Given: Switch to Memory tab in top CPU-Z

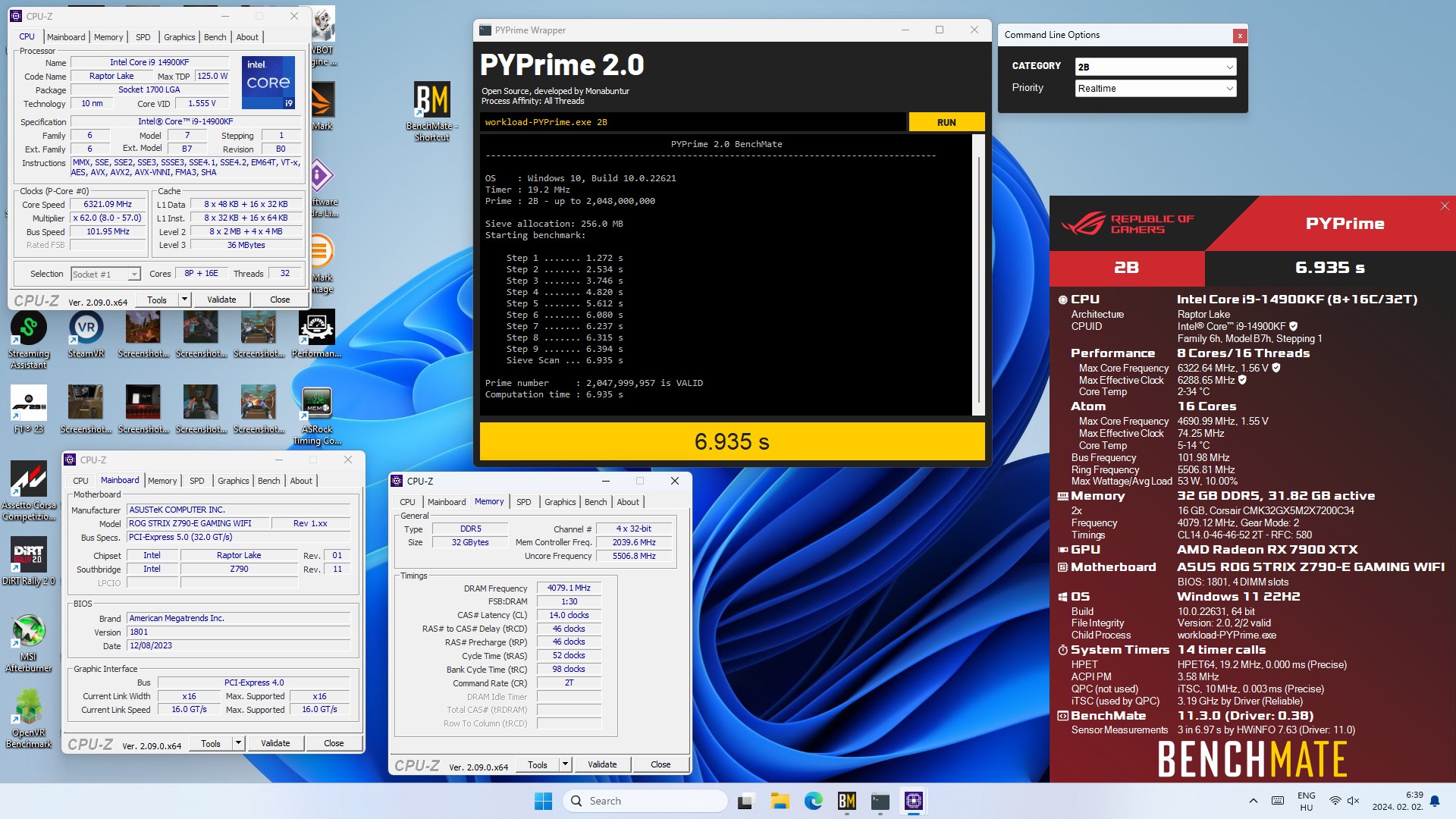Looking at the screenshot, I should (108, 37).
